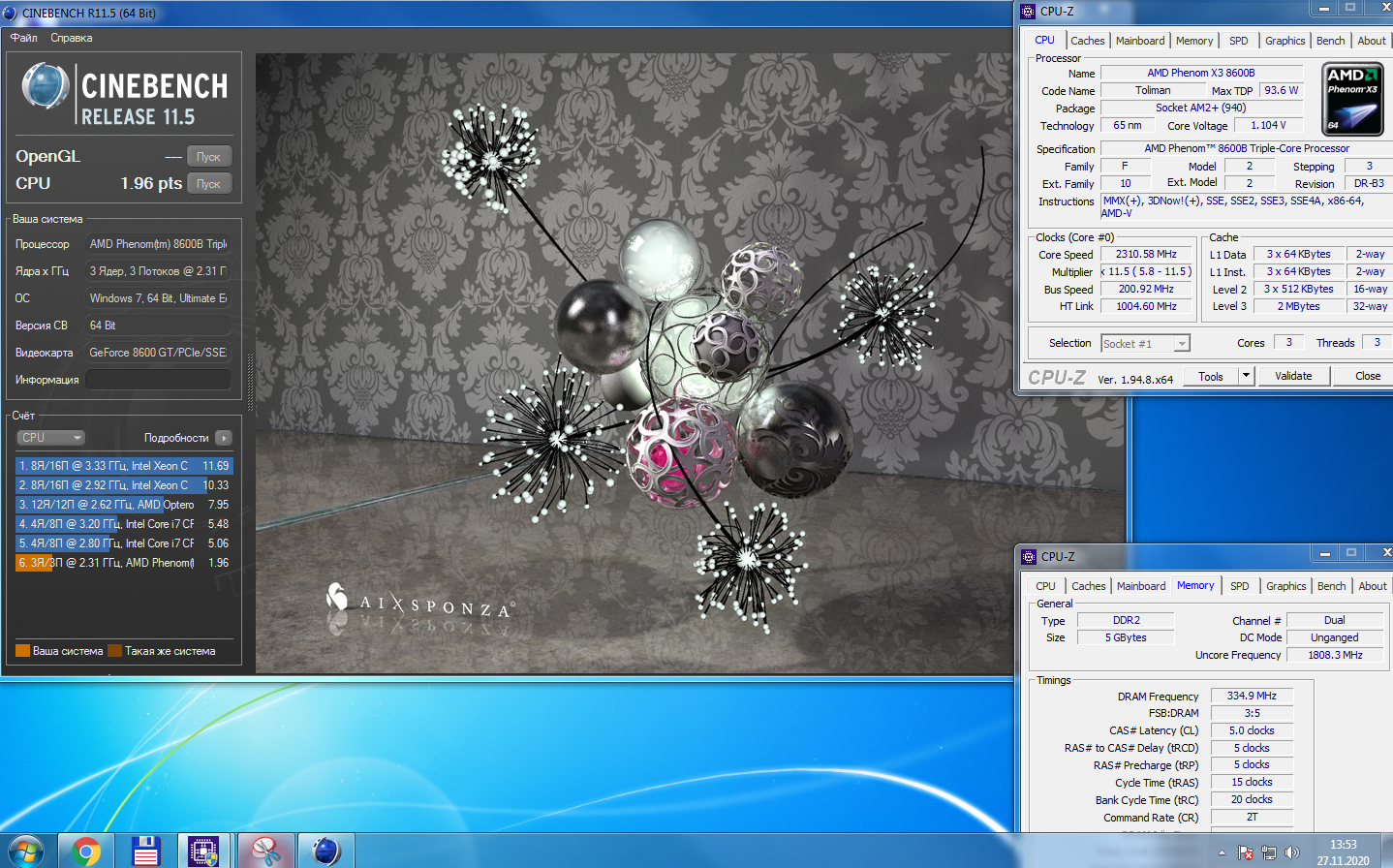
Task: Click the memory Type value DDR2
Action: tap(1126, 620)
